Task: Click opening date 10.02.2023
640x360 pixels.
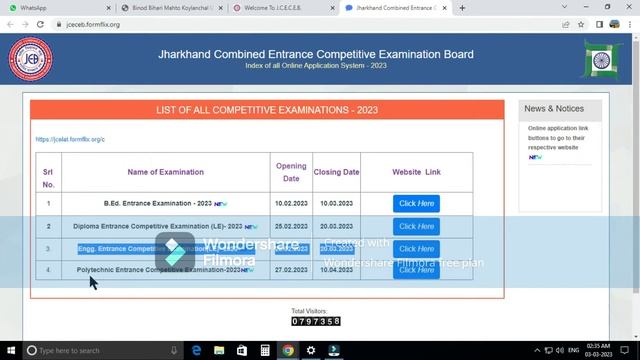Action: pyautogui.click(x=291, y=203)
